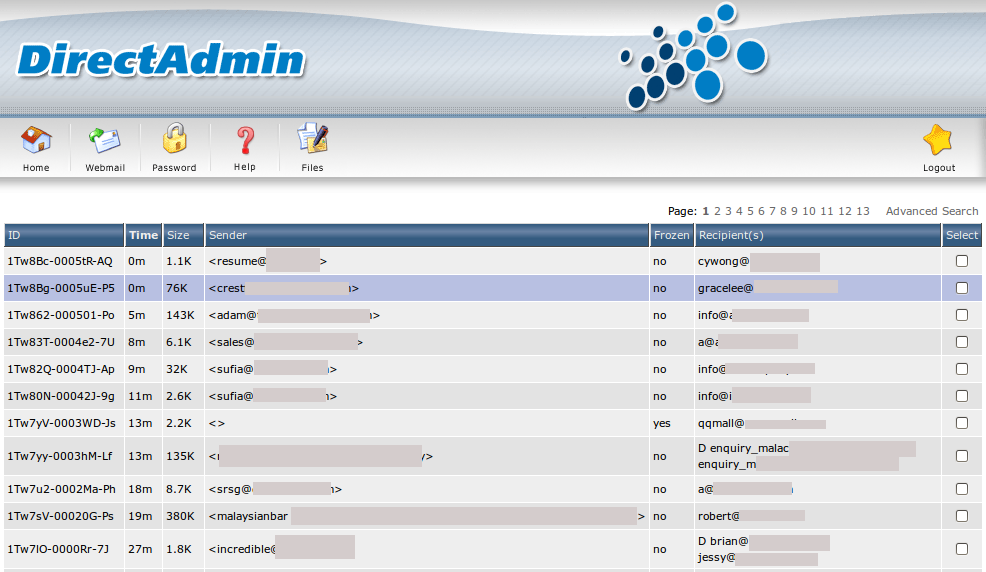Select checkbox for message 1Tw7IO-0000Rr-7J
Image resolution: width=986 pixels, height=572 pixels.
961,549
